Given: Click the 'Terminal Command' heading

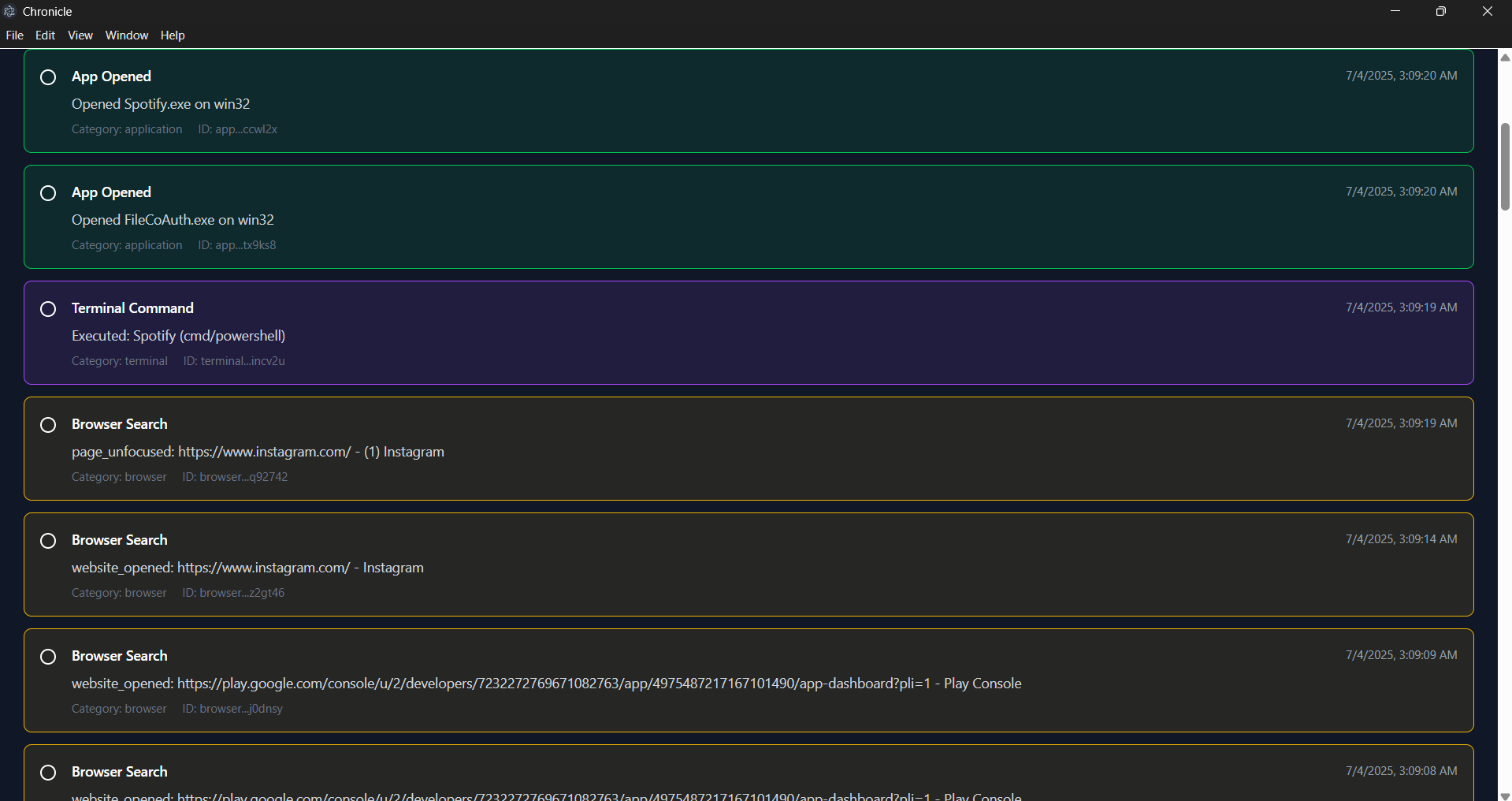Looking at the screenshot, I should [x=132, y=308].
